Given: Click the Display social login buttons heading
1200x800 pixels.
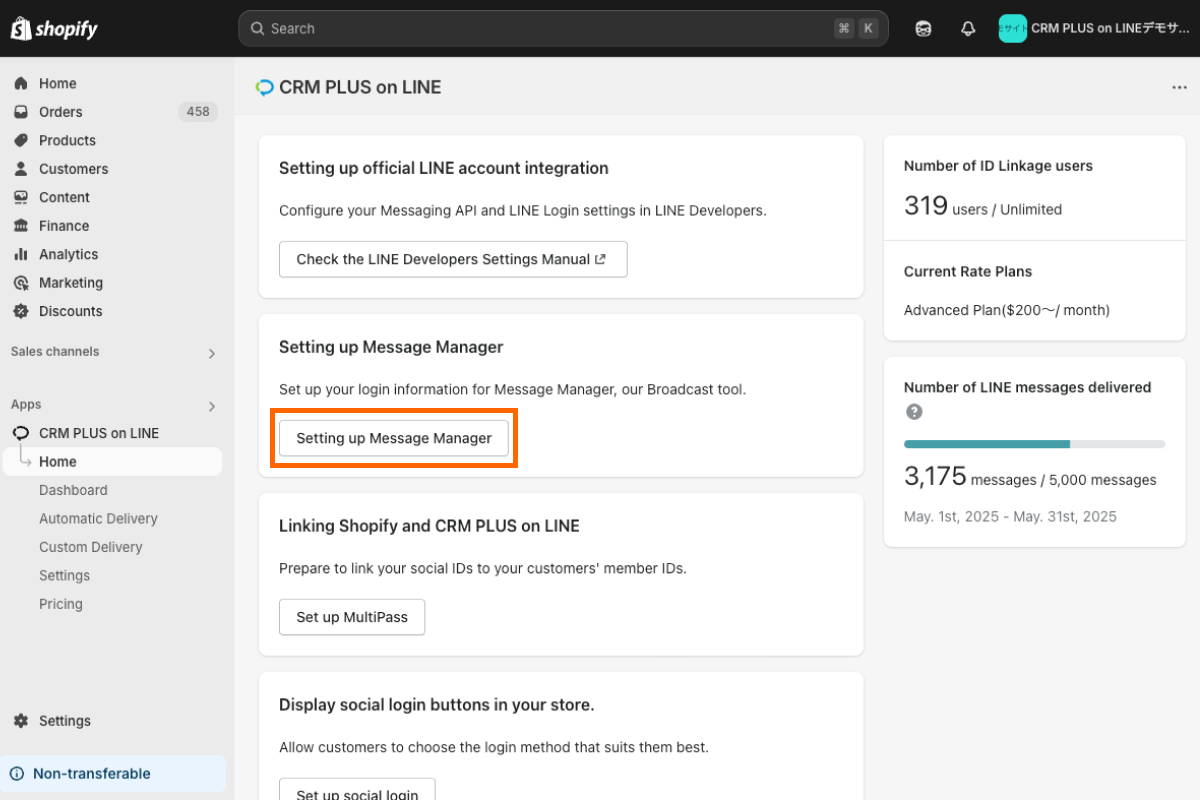Looking at the screenshot, I should pos(437,705).
